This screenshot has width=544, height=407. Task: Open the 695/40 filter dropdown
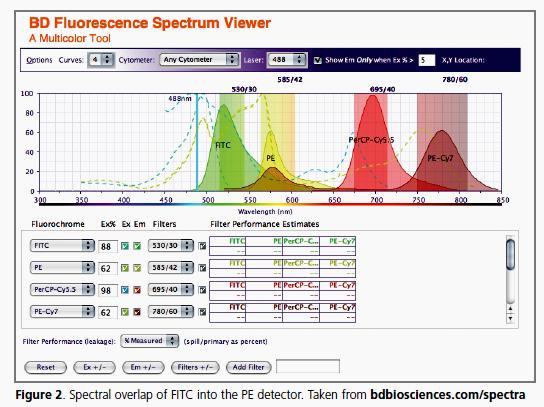point(171,289)
